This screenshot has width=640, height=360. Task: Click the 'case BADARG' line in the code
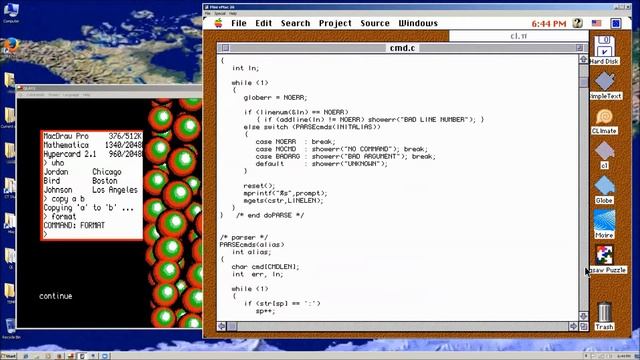(345, 156)
